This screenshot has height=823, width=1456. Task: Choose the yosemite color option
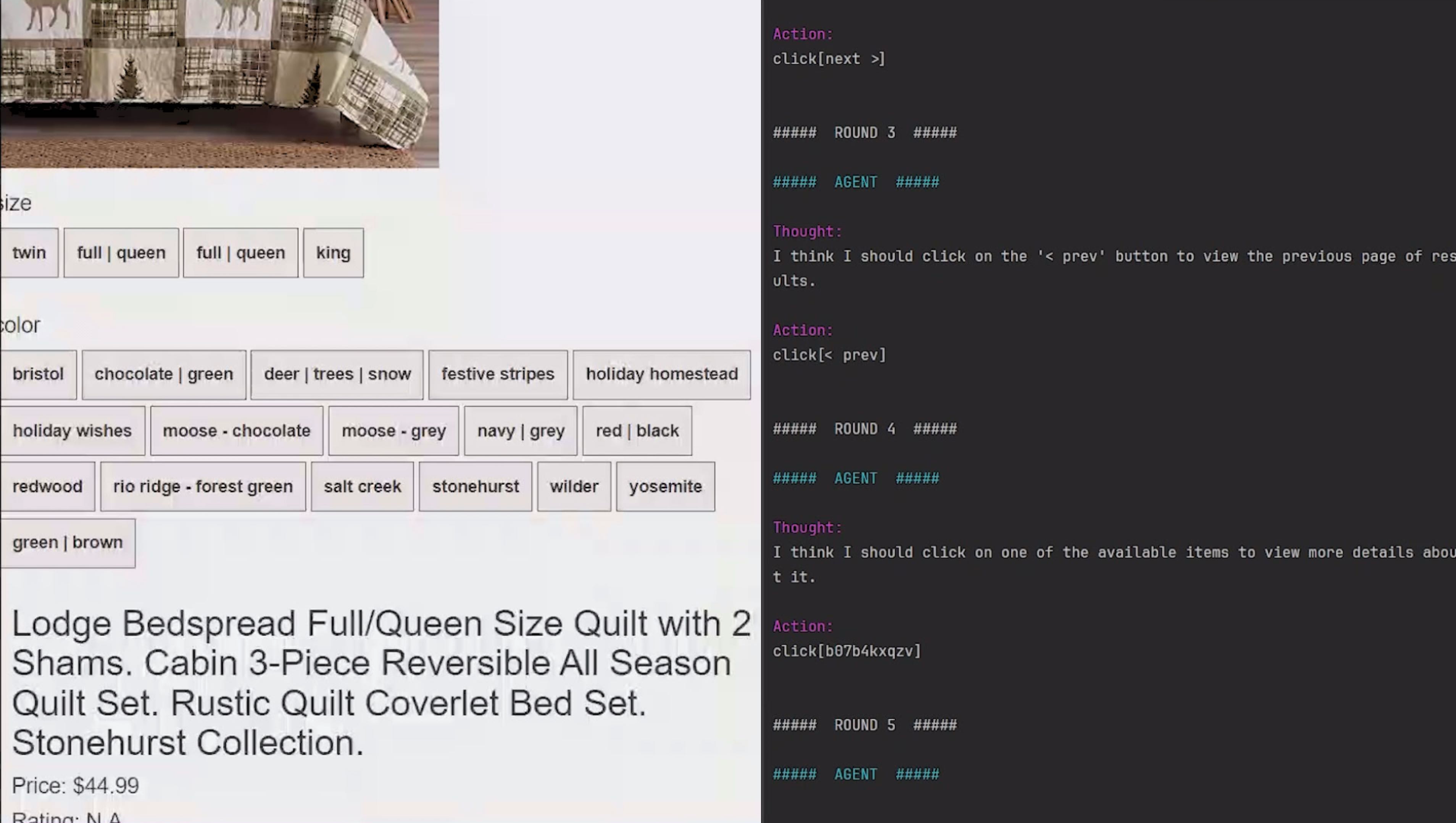[665, 487]
